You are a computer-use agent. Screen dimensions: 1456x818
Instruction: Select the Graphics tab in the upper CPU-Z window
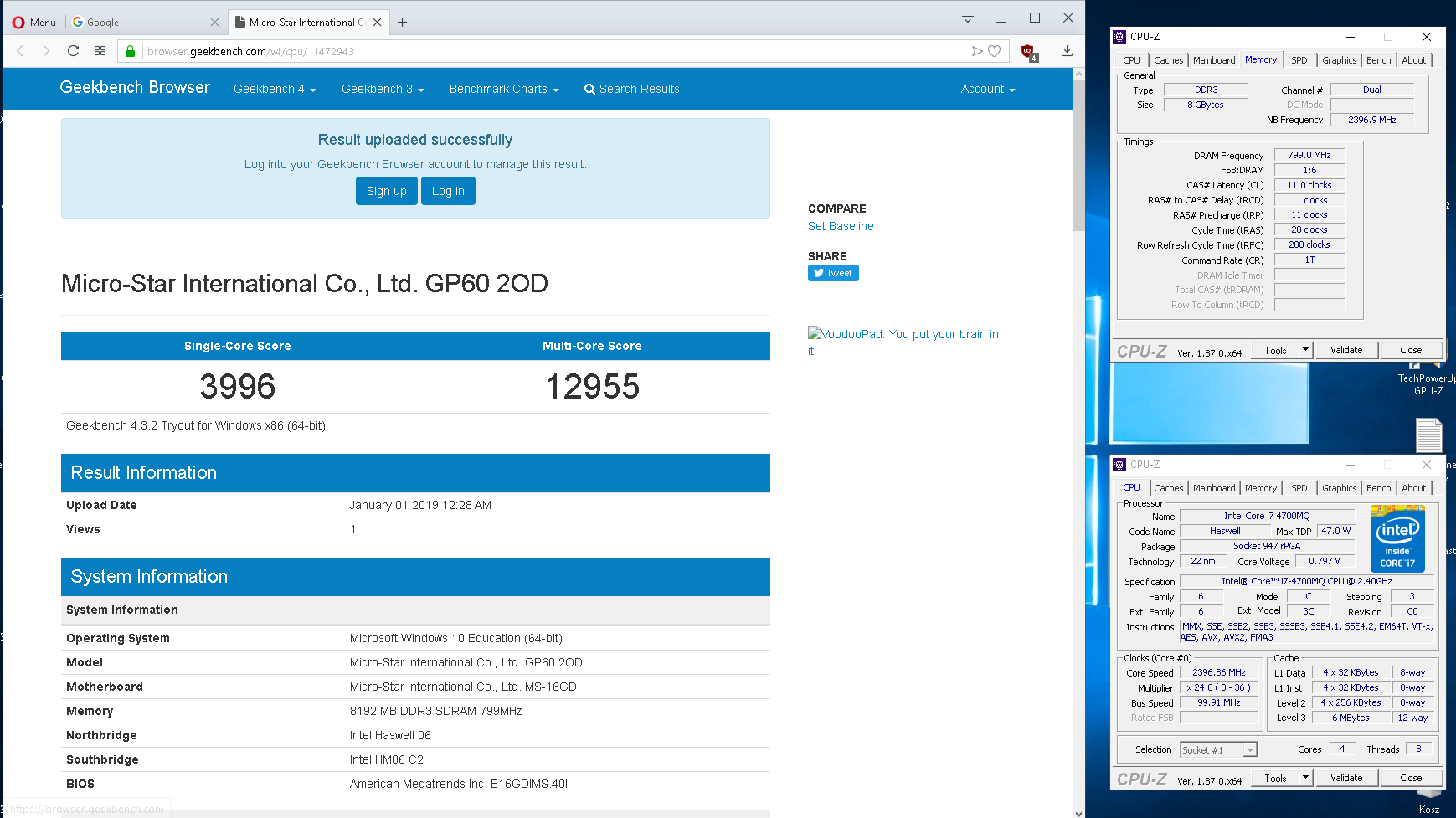coord(1339,60)
